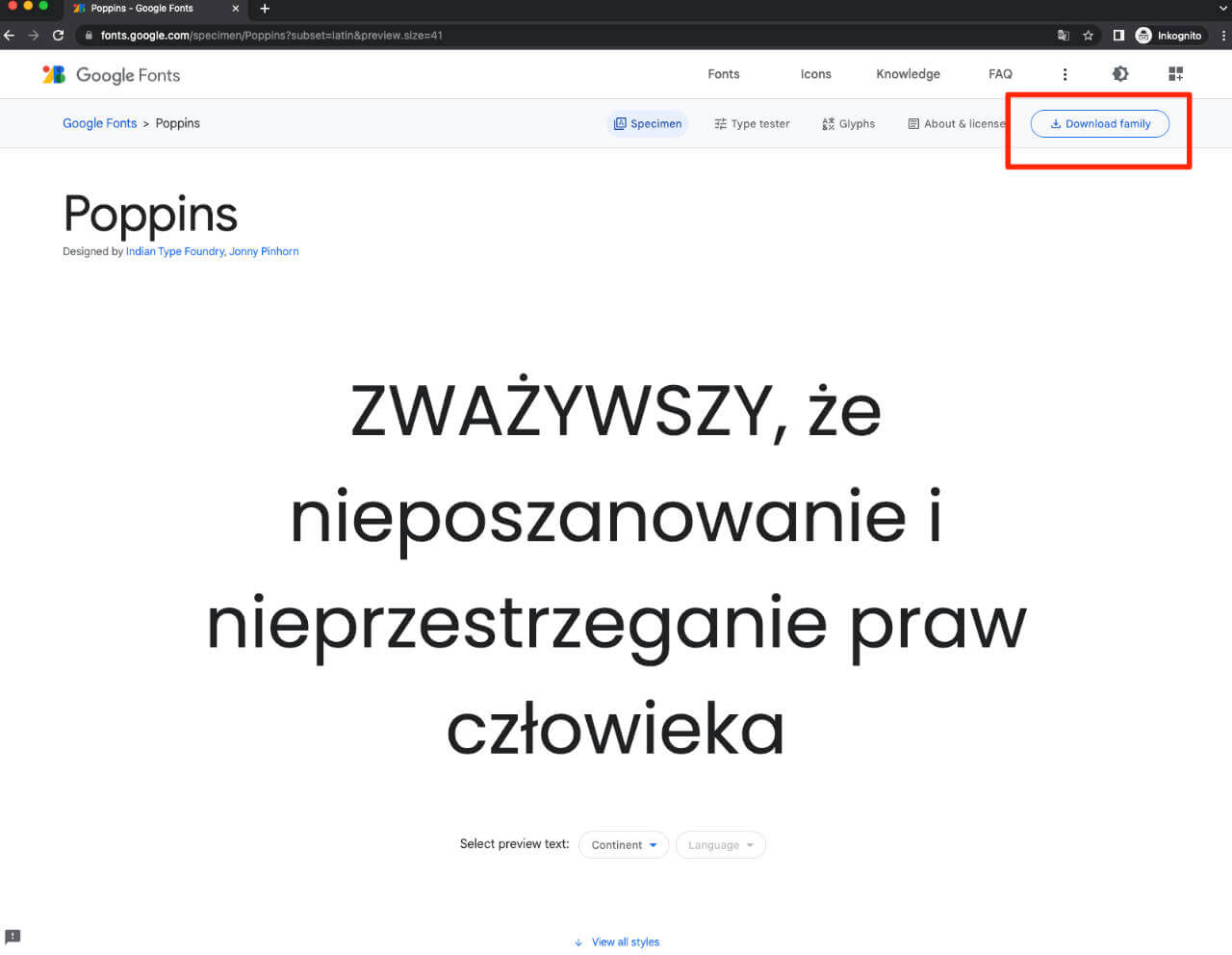Click the download arrow inside Download family
Image resolution: width=1232 pixels, height=955 pixels.
click(x=1056, y=123)
